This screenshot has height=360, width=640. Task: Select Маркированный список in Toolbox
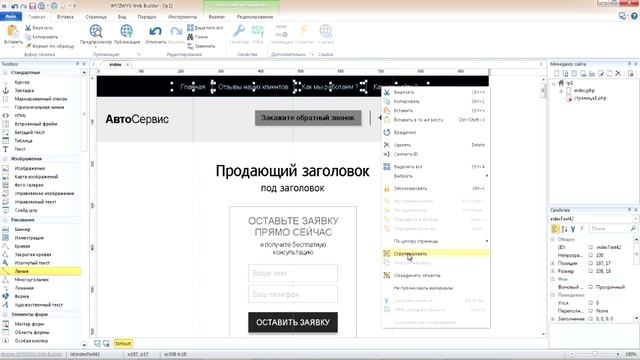pos(40,99)
